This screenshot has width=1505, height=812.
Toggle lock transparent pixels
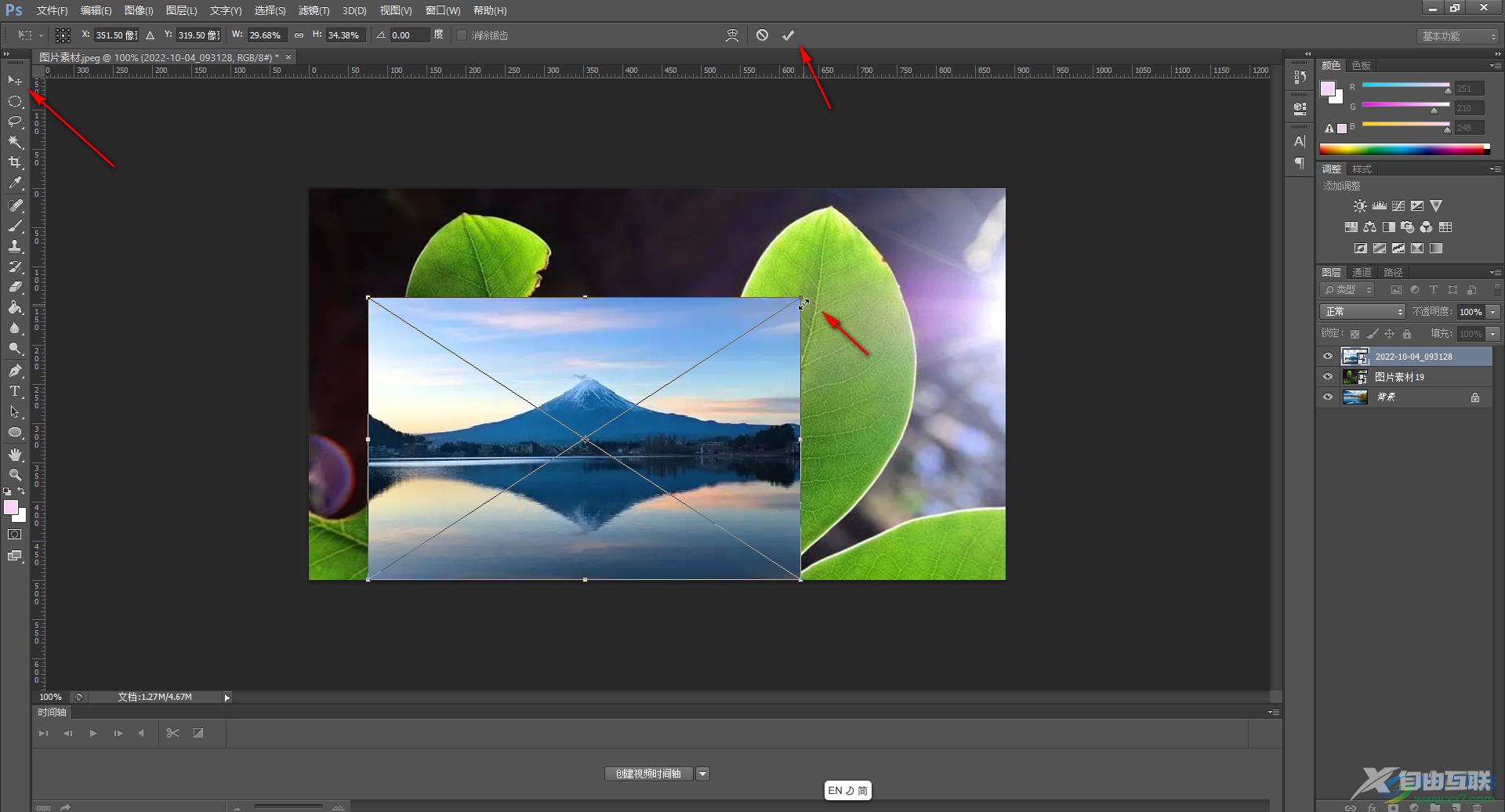(x=1354, y=334)
